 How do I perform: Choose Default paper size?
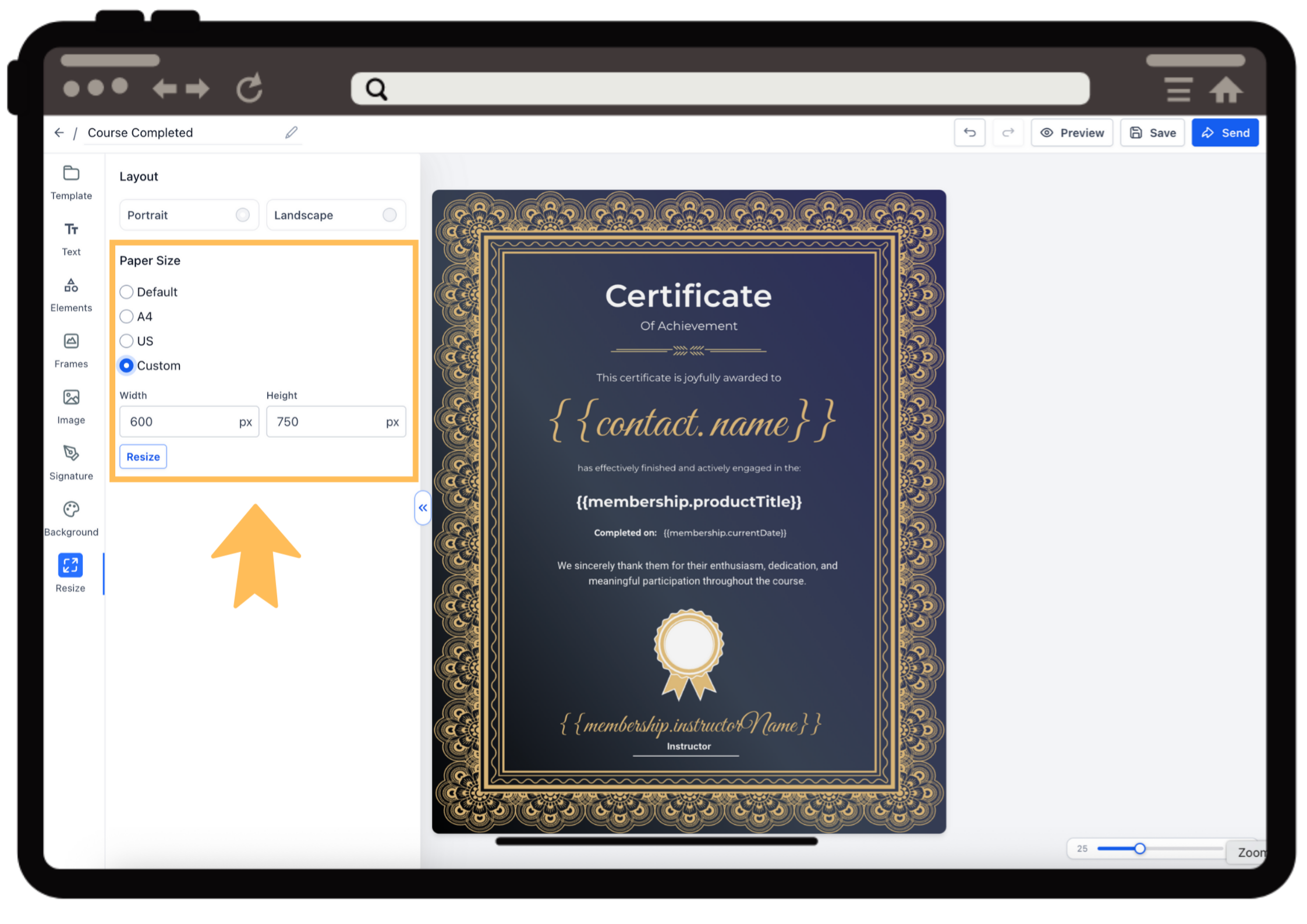pos(126,292)
